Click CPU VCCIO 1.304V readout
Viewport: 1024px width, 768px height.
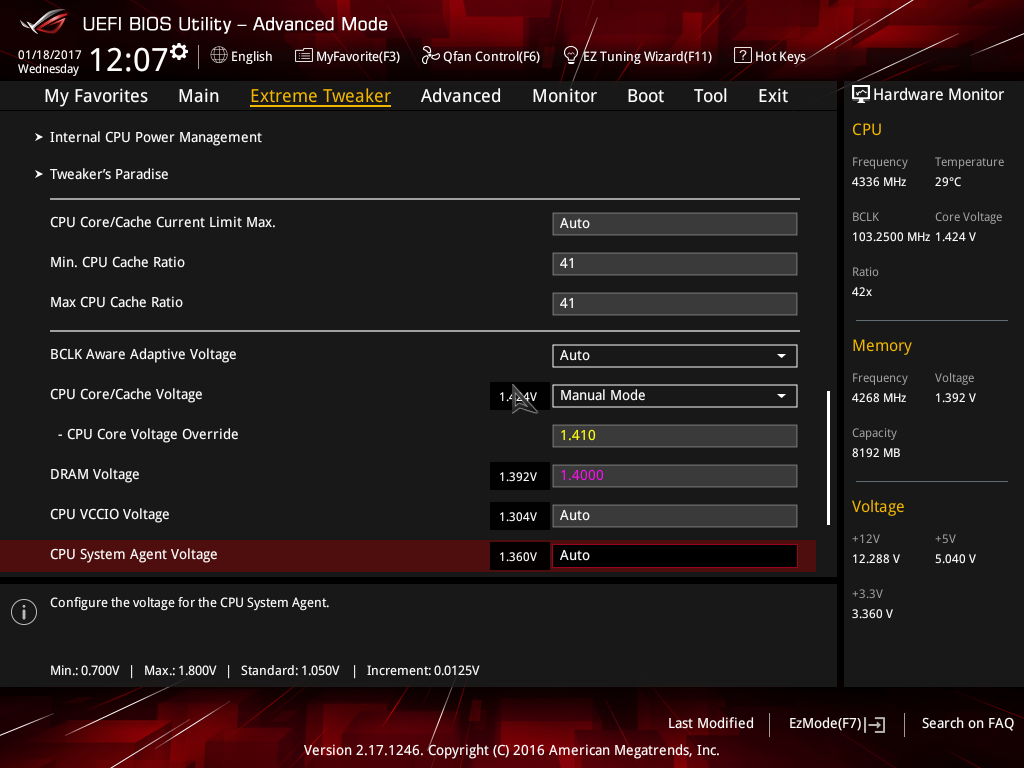click(x=519, y=517)
